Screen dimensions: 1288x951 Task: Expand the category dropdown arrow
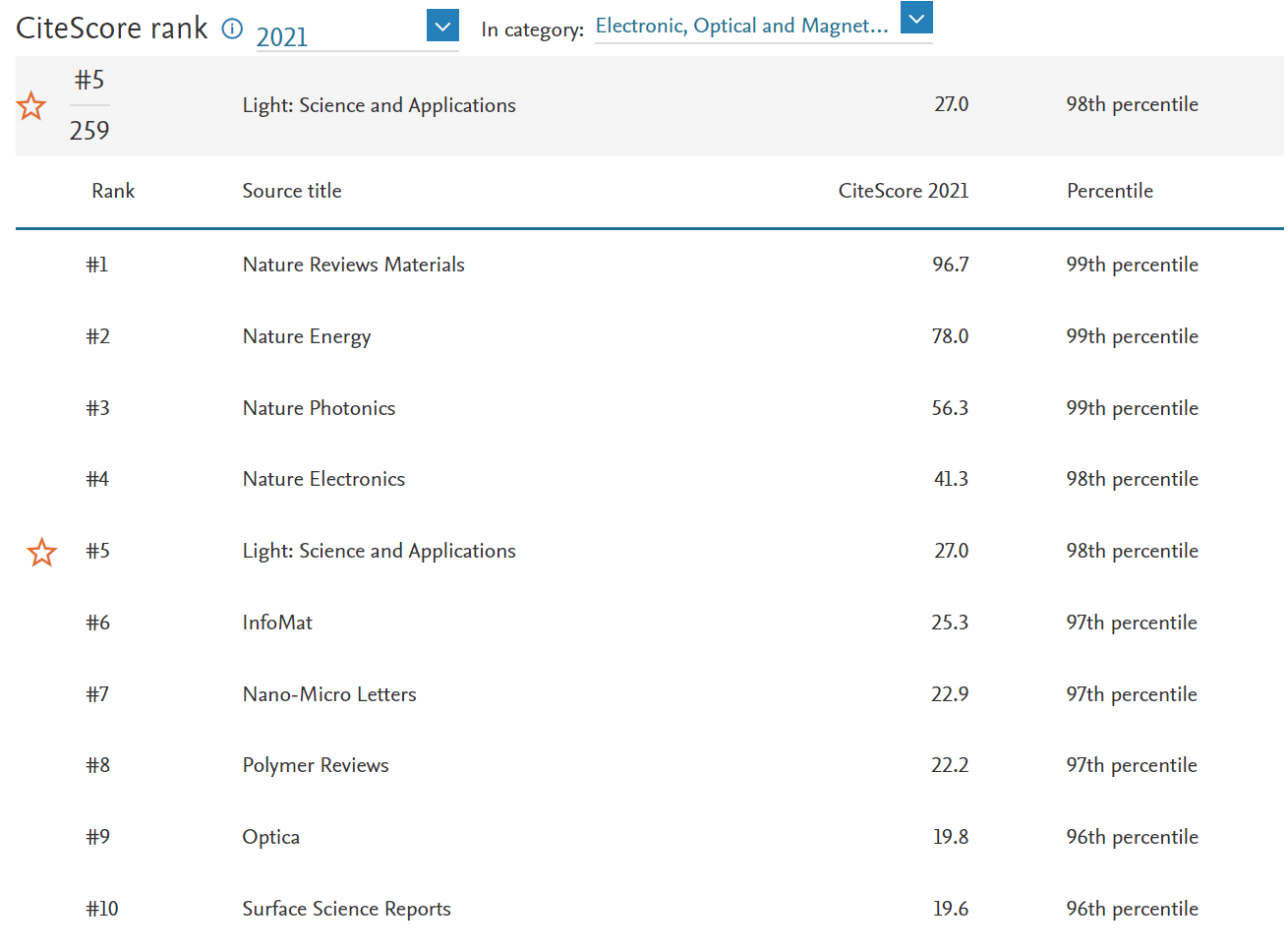coord(916,18)
